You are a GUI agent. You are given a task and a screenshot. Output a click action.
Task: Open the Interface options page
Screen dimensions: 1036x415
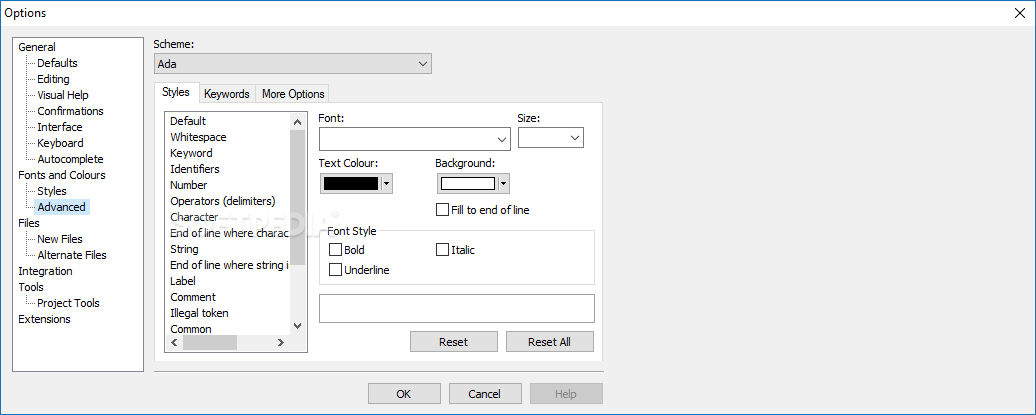[x=59, y=127]
